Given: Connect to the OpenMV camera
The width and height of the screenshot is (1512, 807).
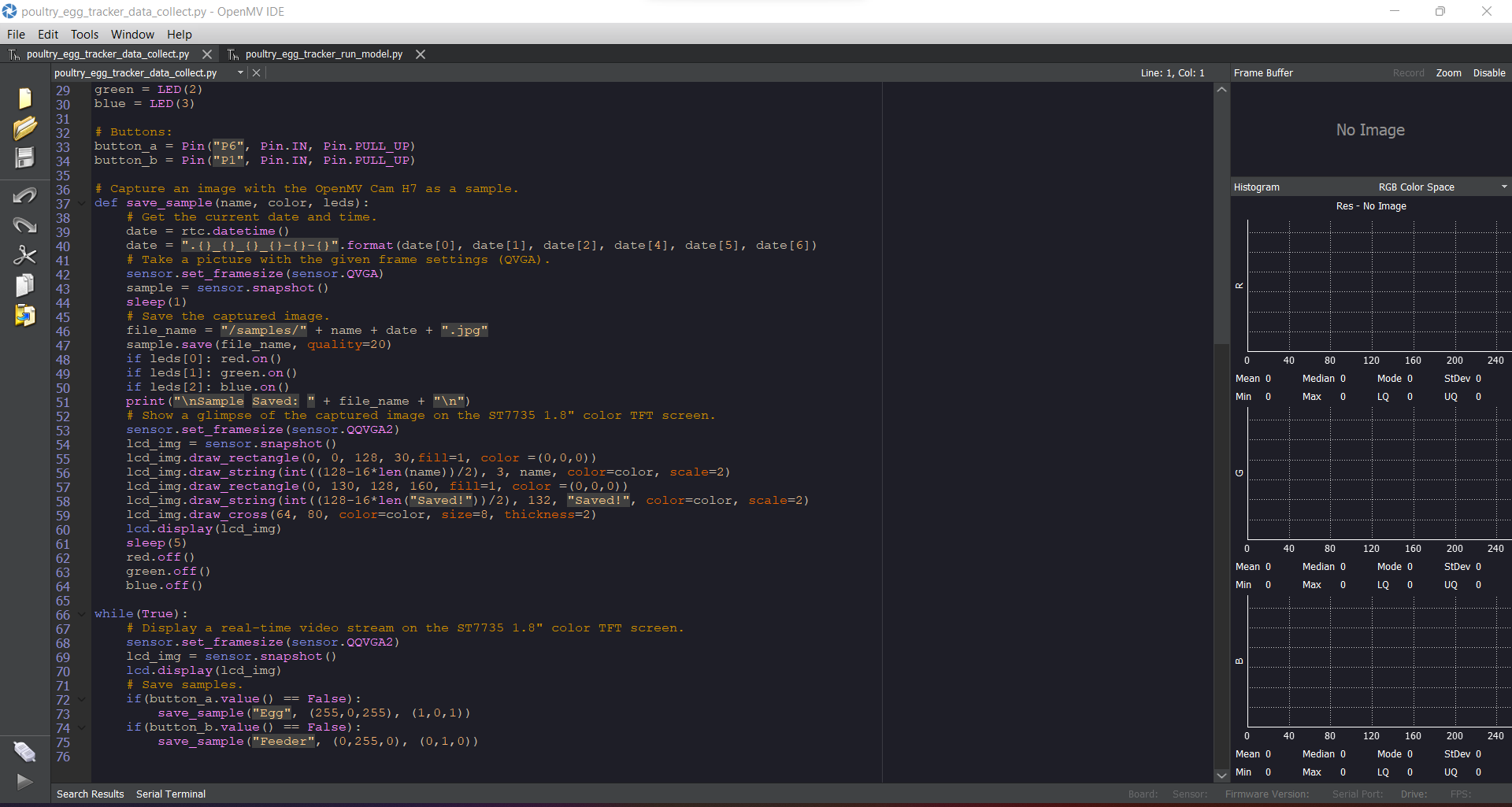Looking at the screenshot, I should click(x=24, y=752).
